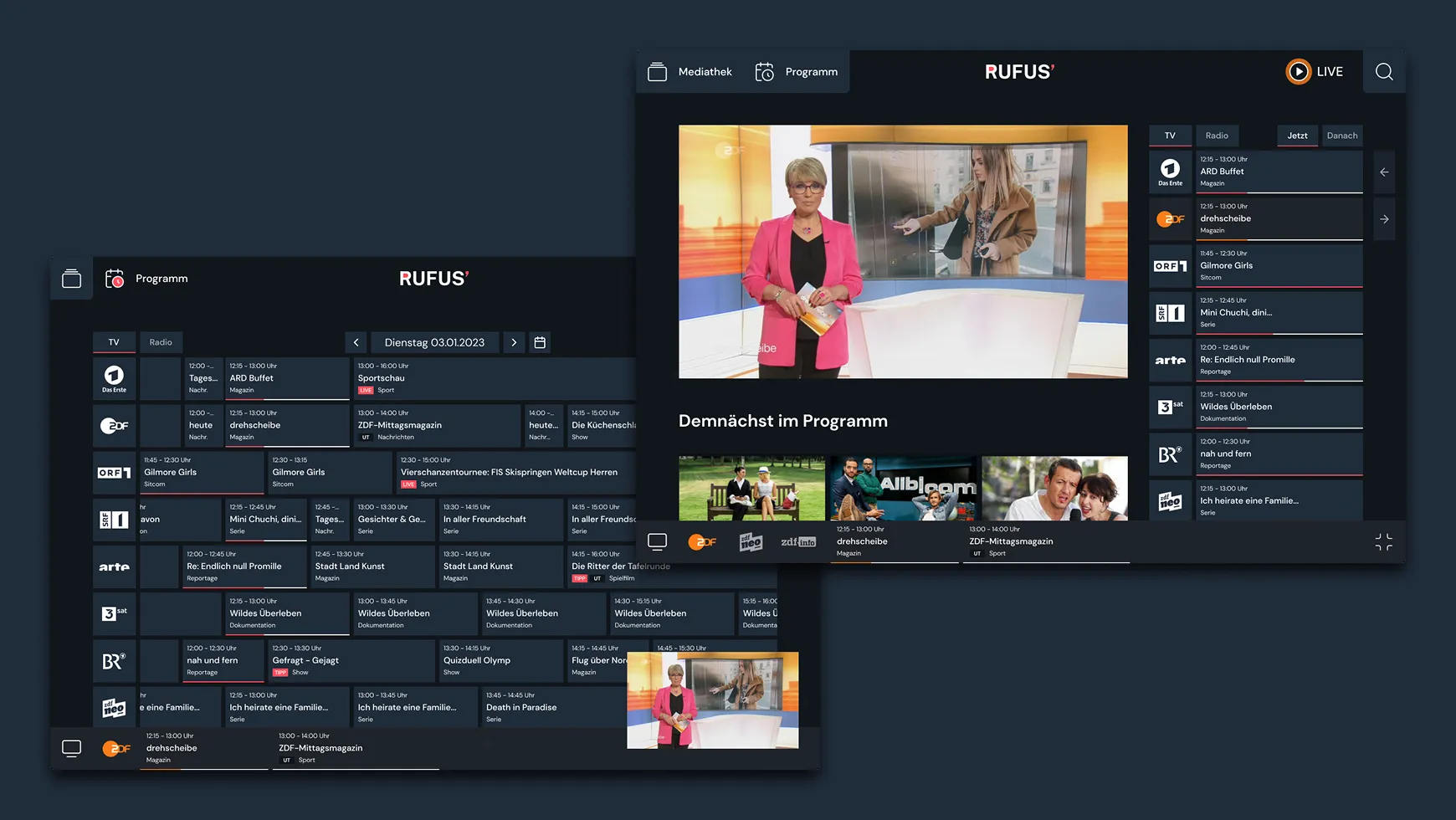The width and height of the screenshot is (1456, 820).
Task: Collapse the mini player with the shrink arrows
Action: point(1382,541)
